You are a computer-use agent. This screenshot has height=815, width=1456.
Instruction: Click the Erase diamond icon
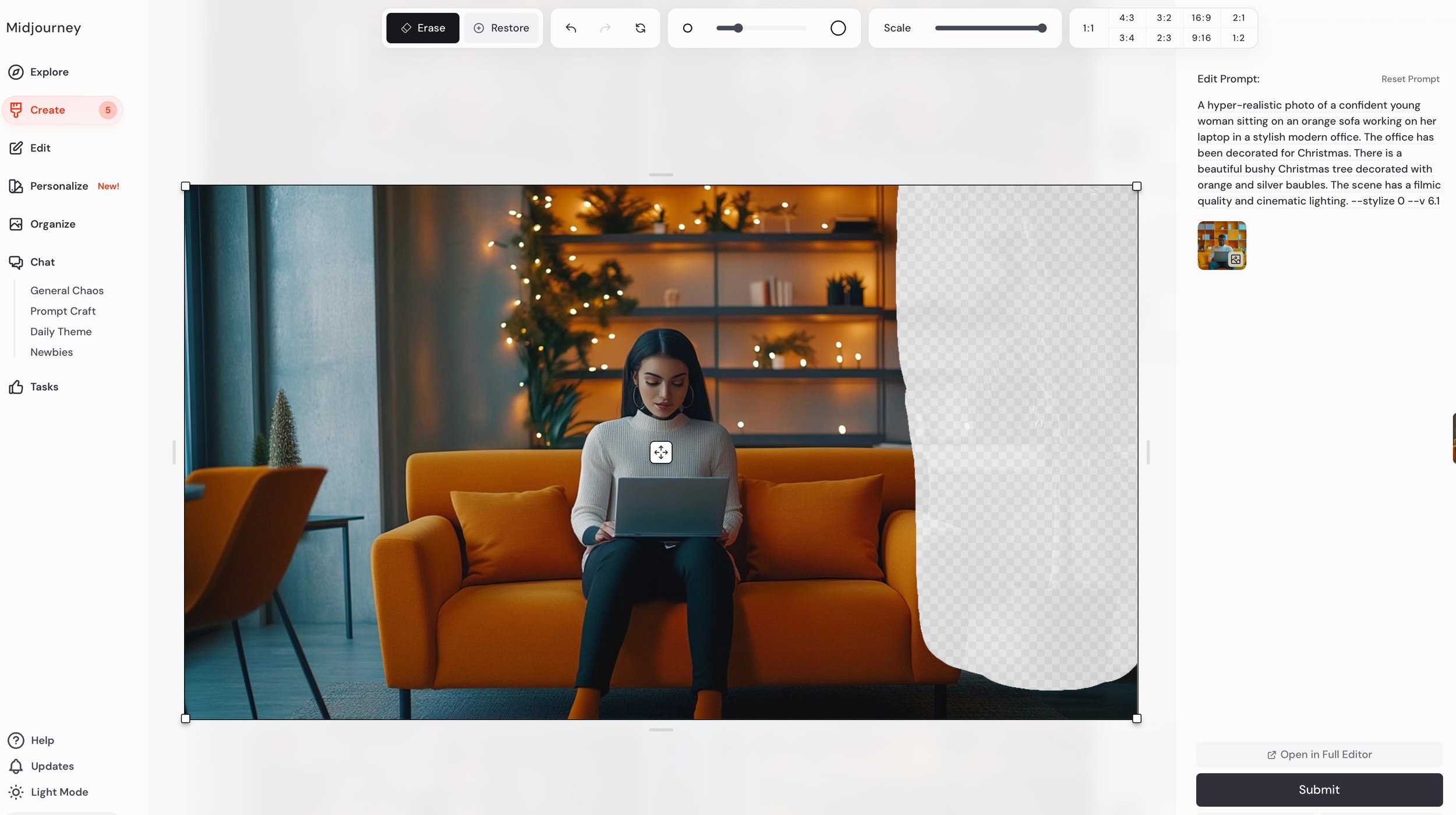[x=407, y=28]
